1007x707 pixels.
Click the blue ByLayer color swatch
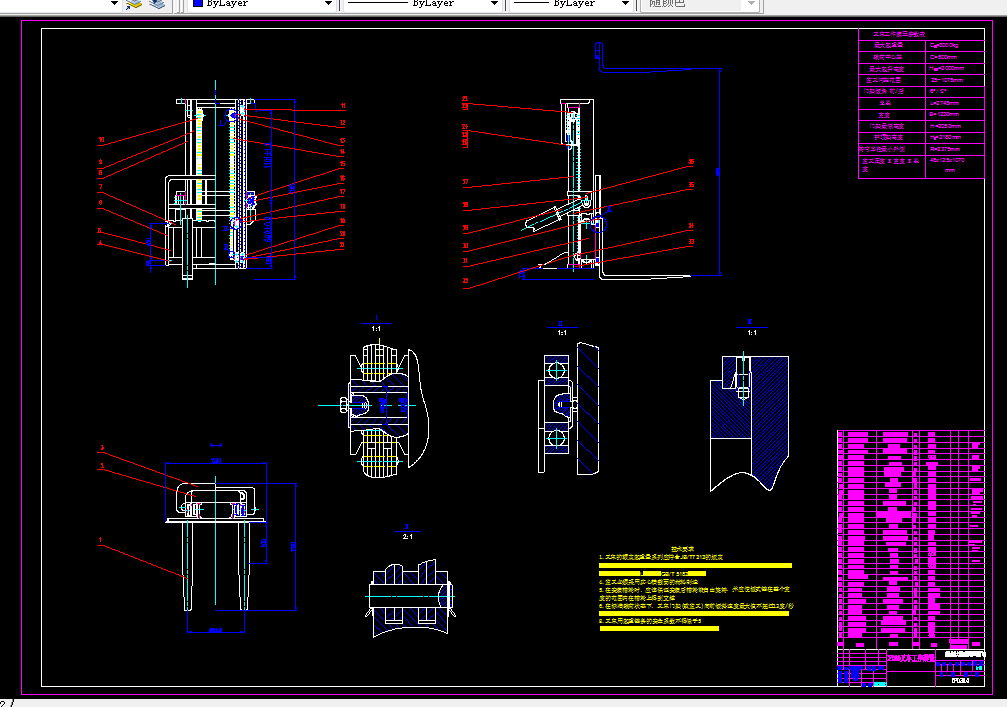click(198, 3)
